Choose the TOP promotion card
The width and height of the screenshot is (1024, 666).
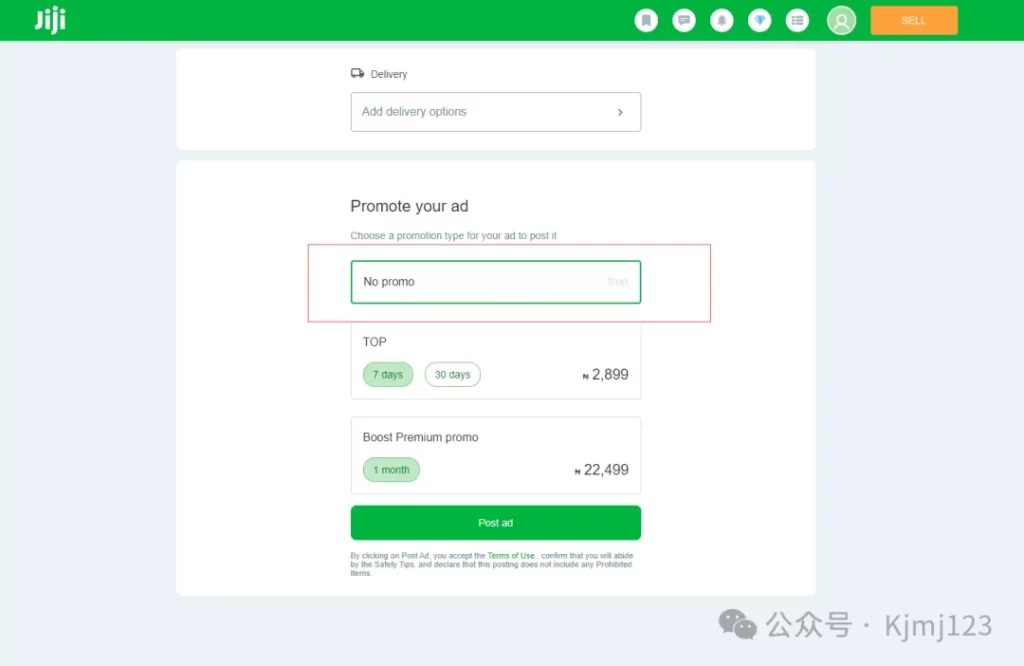496,361
